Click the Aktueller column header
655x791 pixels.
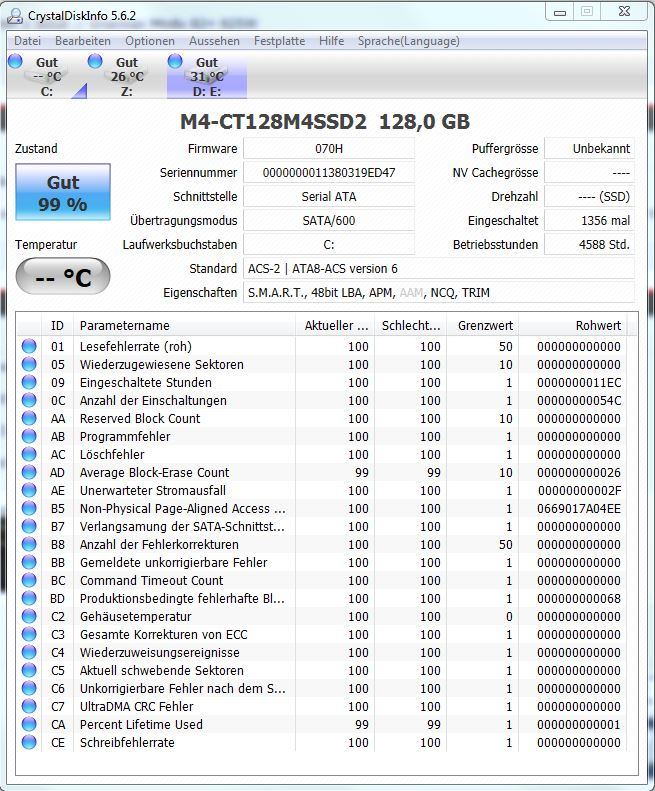click(x=334, y=325)
